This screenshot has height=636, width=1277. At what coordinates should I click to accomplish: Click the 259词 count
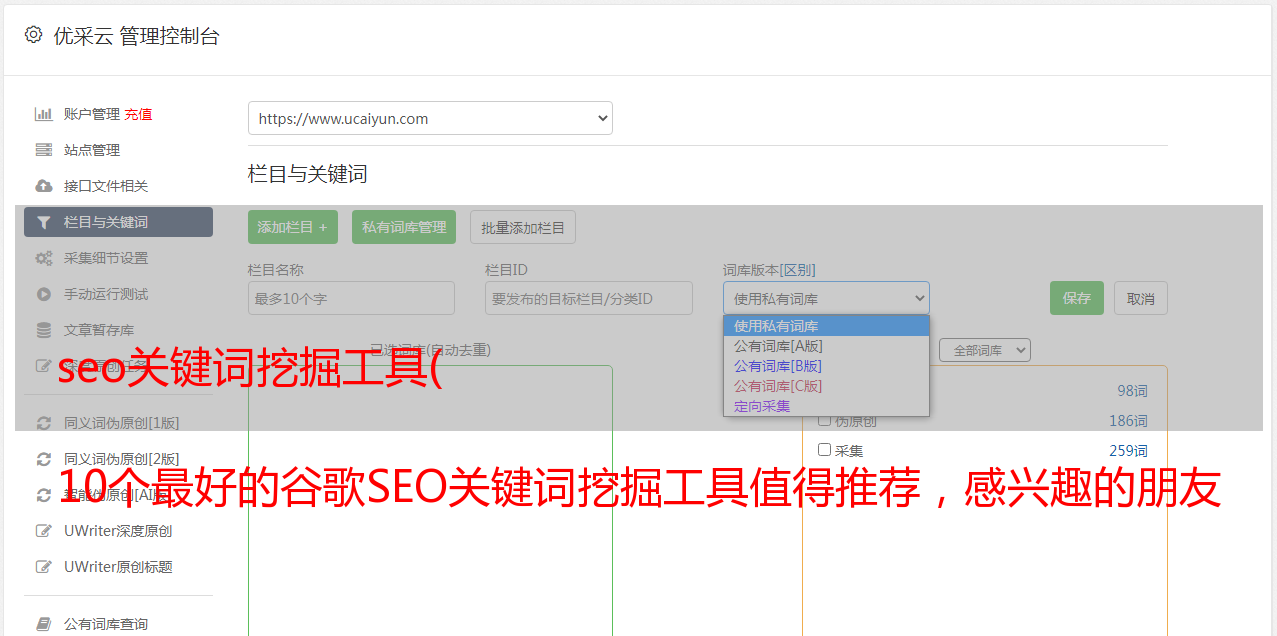point(1128,450)
